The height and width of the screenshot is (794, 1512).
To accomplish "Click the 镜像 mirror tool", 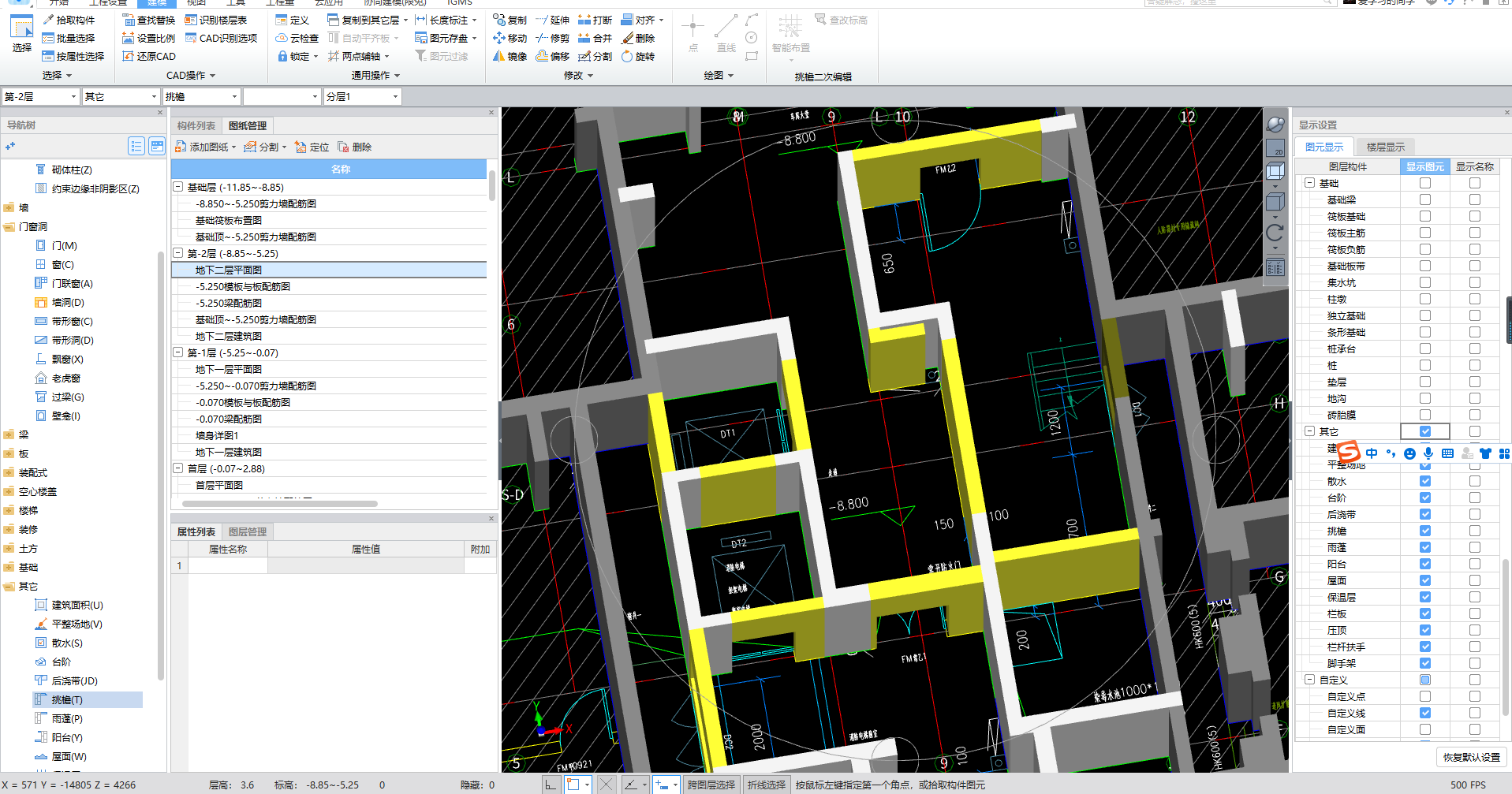I will click(x=510, y=56).
